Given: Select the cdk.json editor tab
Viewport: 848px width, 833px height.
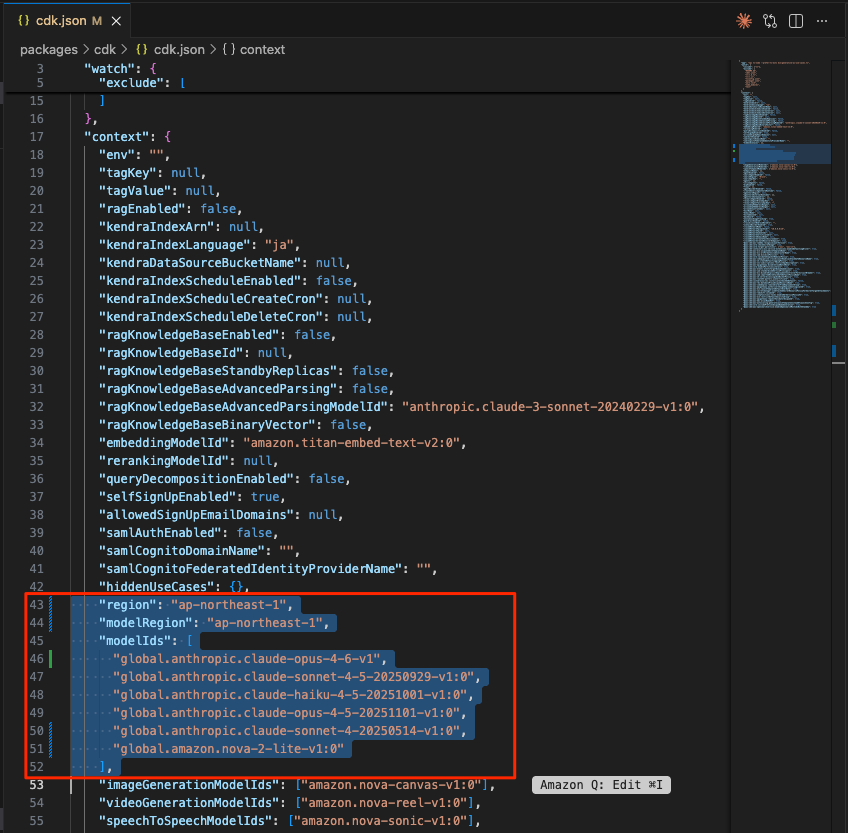Looking at the screenshot, I should [x=60, y=20].
